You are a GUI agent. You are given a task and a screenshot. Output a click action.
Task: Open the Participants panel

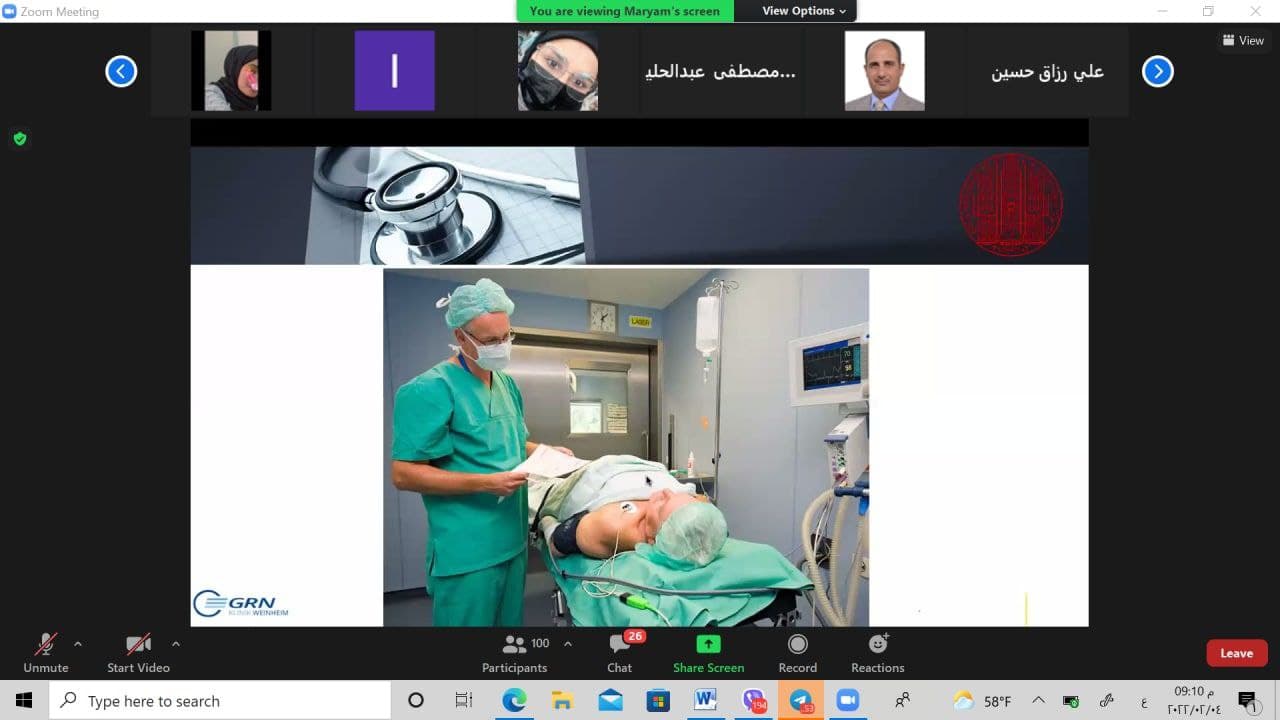(515, 653)
